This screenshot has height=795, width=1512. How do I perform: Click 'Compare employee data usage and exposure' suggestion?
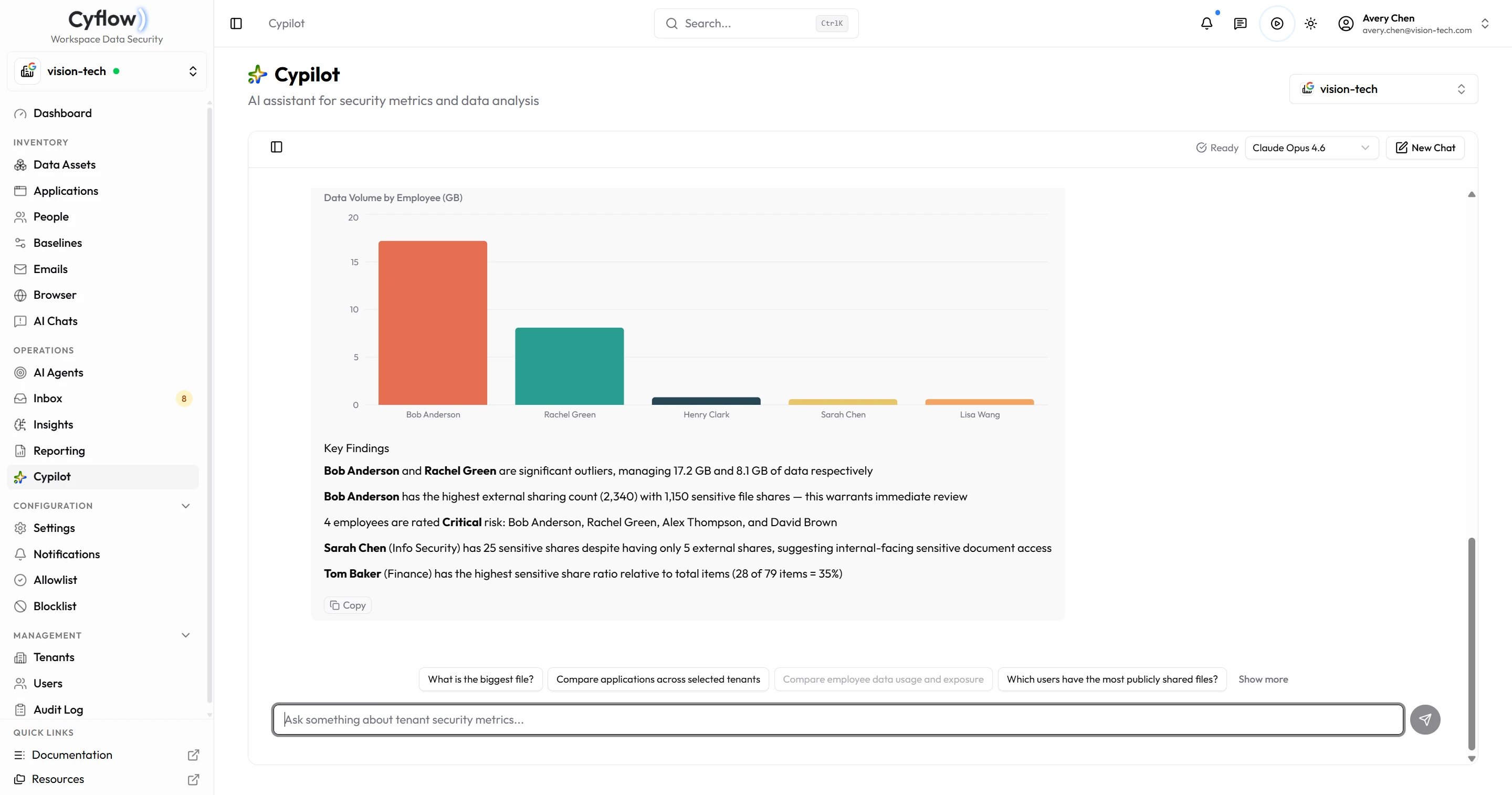(884, 679)
